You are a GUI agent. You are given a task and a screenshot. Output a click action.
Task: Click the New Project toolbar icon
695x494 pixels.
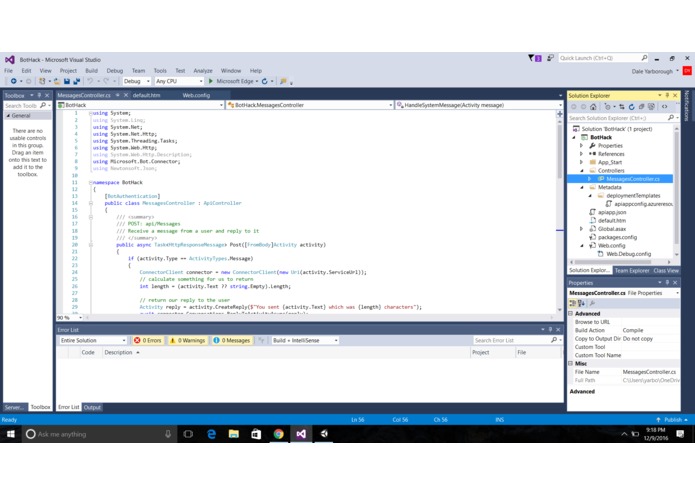[x=42, y=82]
